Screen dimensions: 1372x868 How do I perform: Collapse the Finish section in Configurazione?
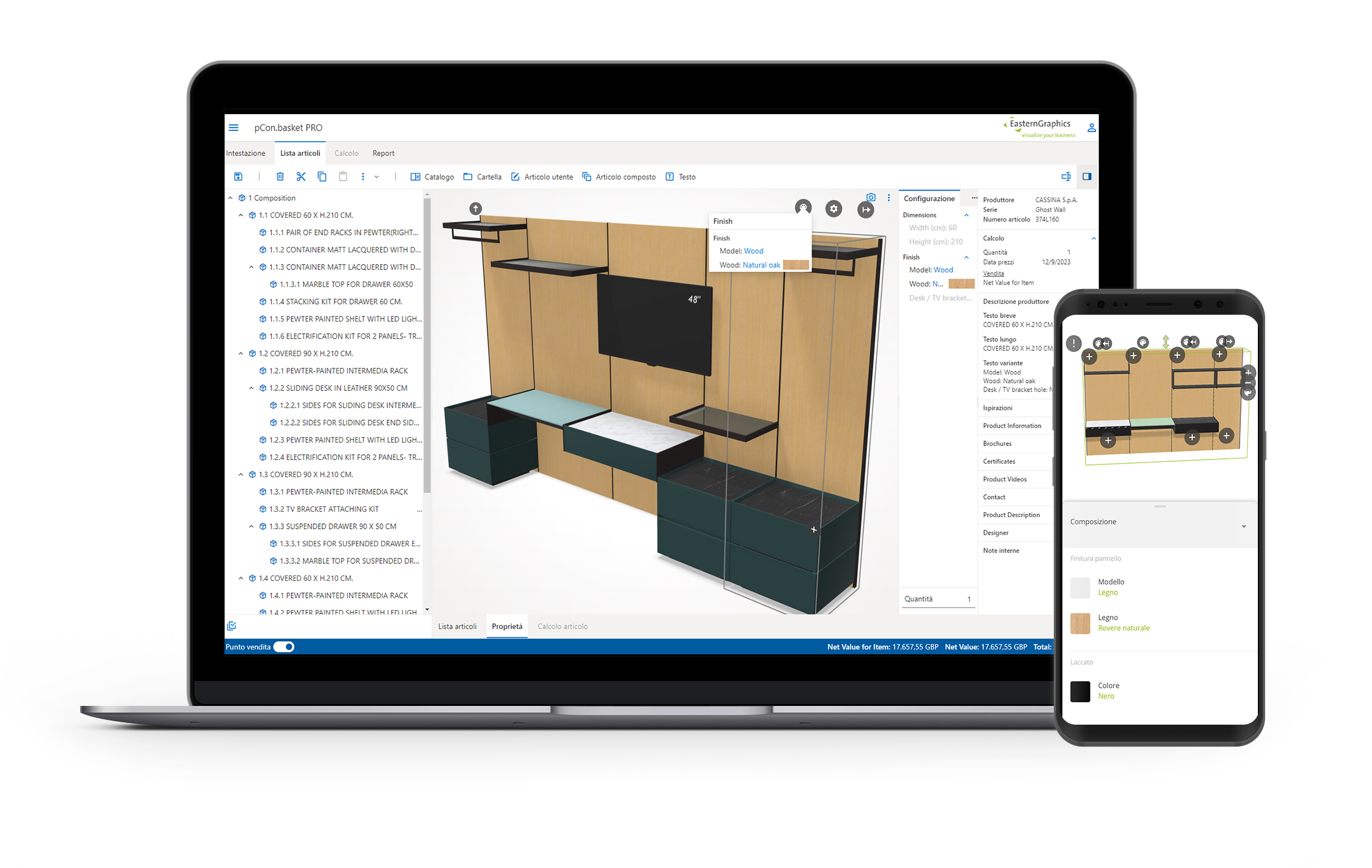point(966,257)
